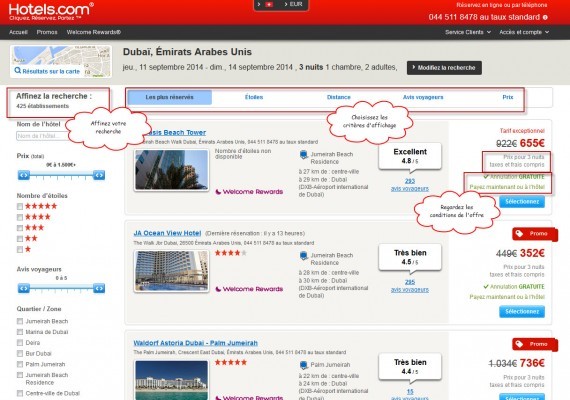Go to the Accueil menu item

pyautogui.click(x=19, y=32)
